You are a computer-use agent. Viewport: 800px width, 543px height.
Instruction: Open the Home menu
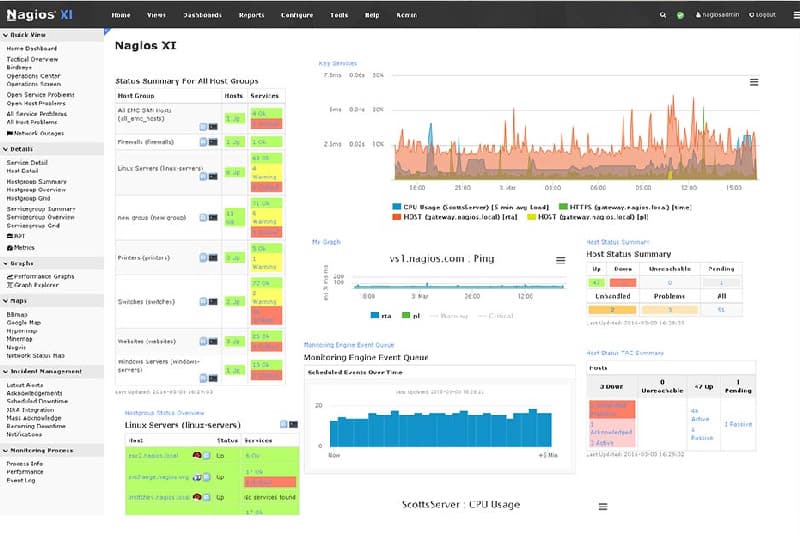click(121, 15)
